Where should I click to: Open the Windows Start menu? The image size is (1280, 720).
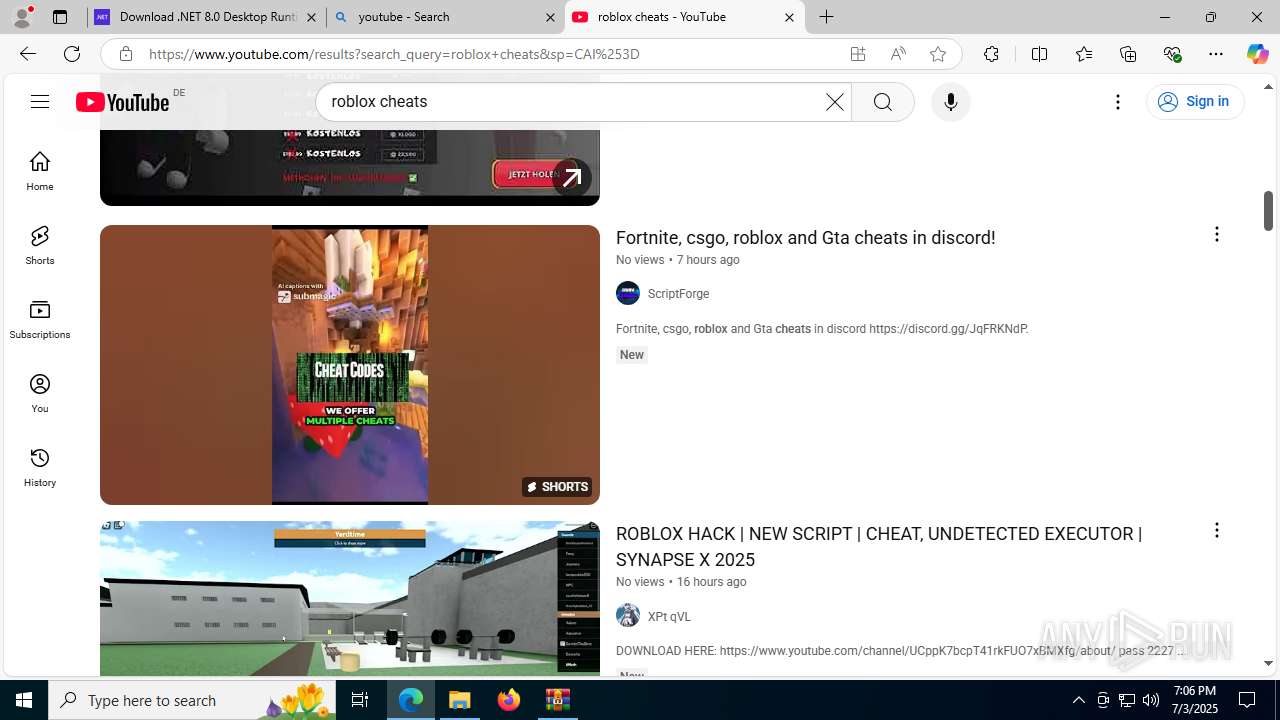tap(24, 700)
